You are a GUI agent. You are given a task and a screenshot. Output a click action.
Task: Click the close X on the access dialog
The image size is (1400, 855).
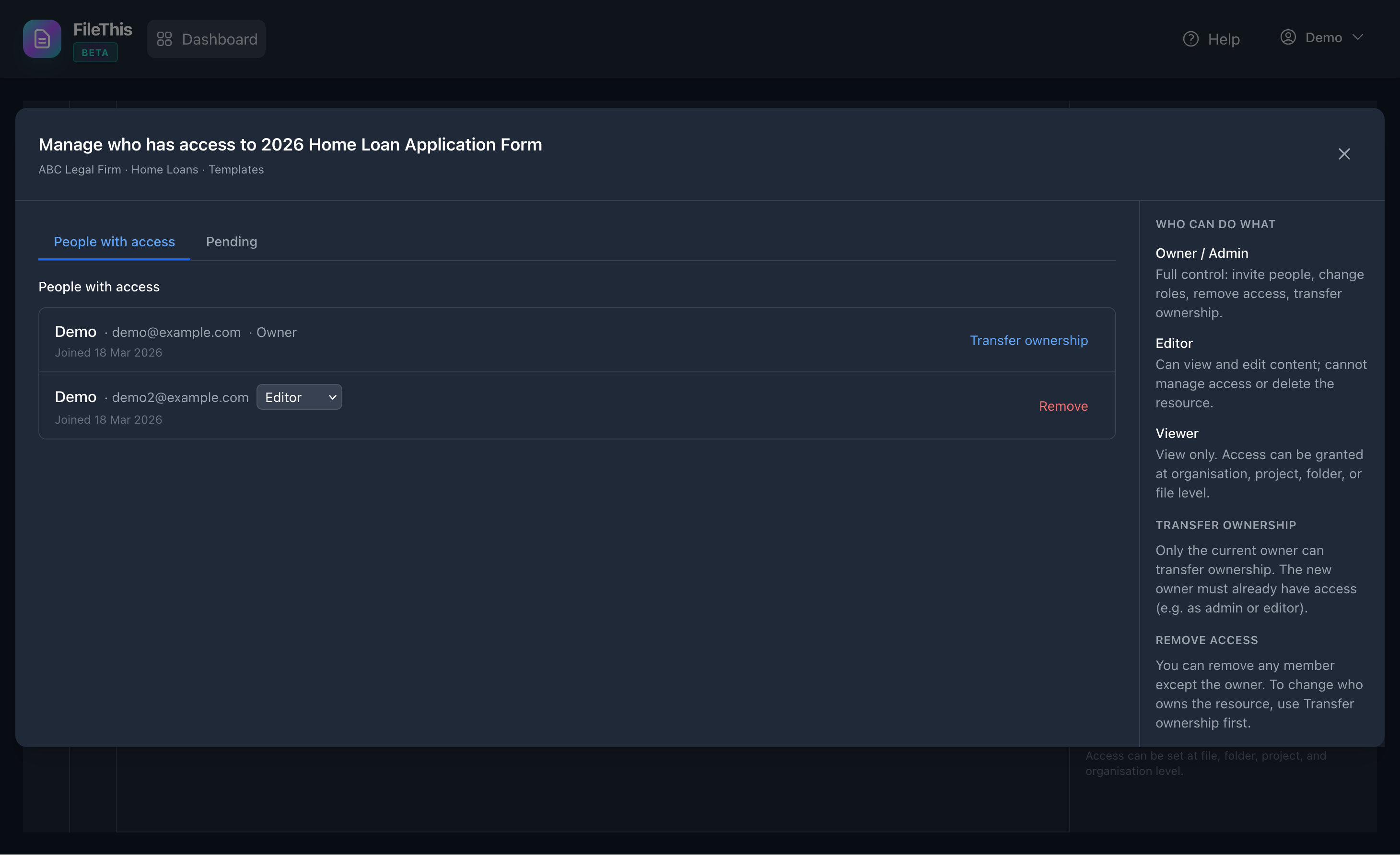tap(1344, 153)
